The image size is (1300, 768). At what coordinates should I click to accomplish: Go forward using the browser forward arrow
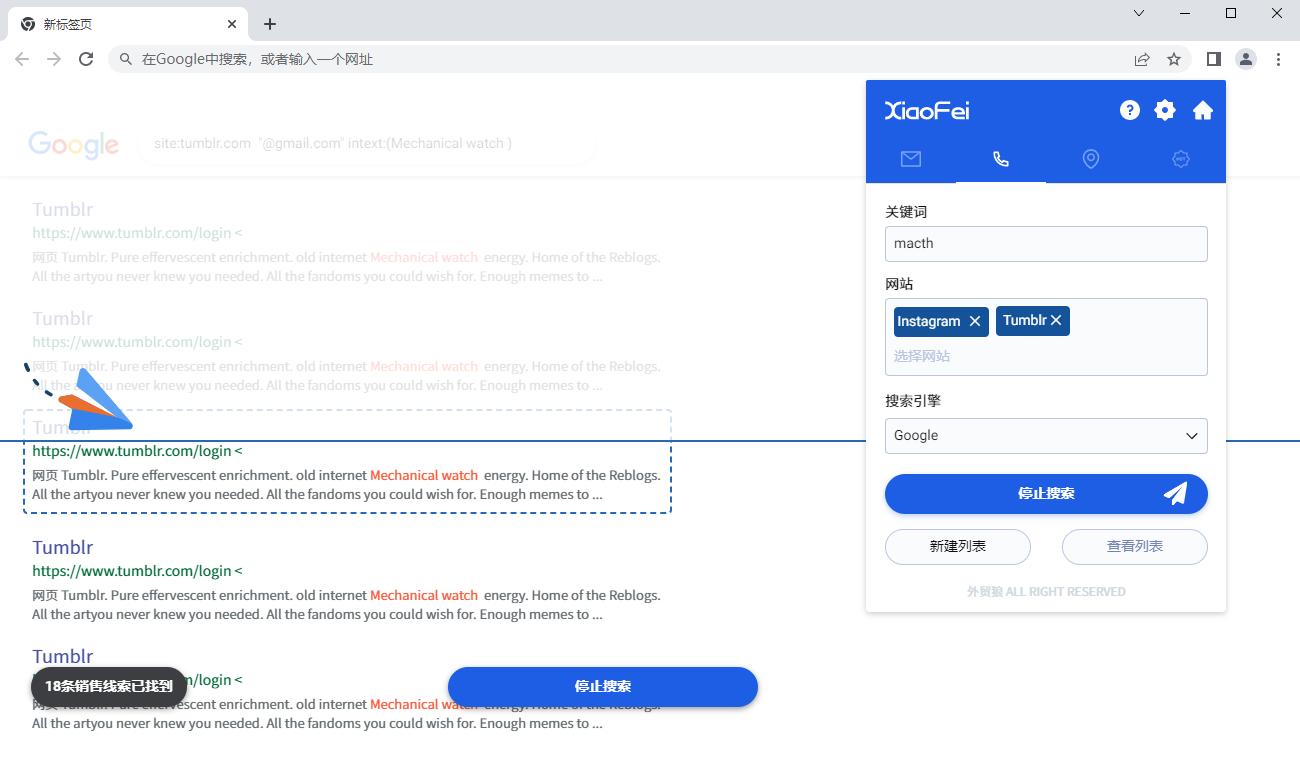click(54, 59)
